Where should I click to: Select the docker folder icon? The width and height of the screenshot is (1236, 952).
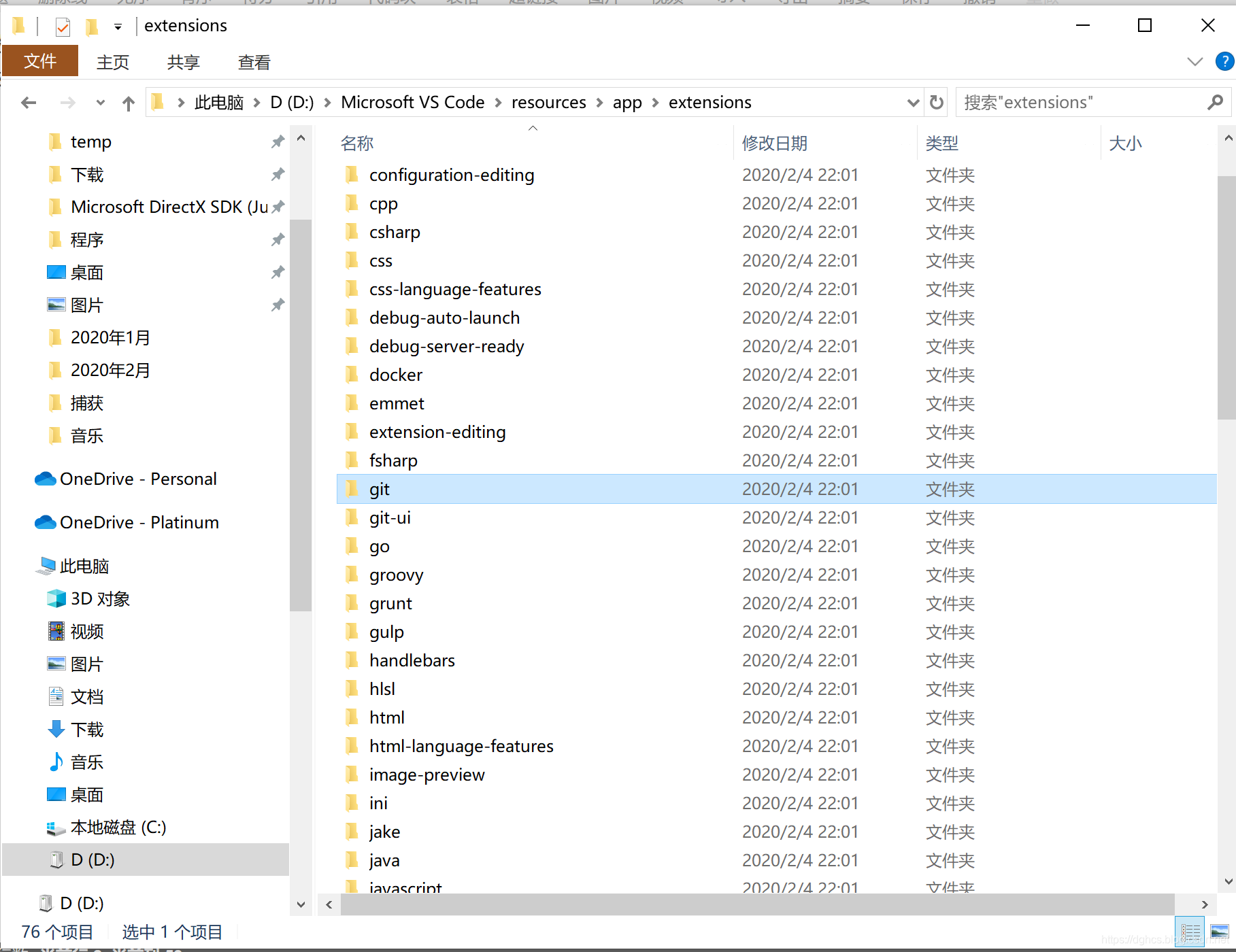[352, 375]
